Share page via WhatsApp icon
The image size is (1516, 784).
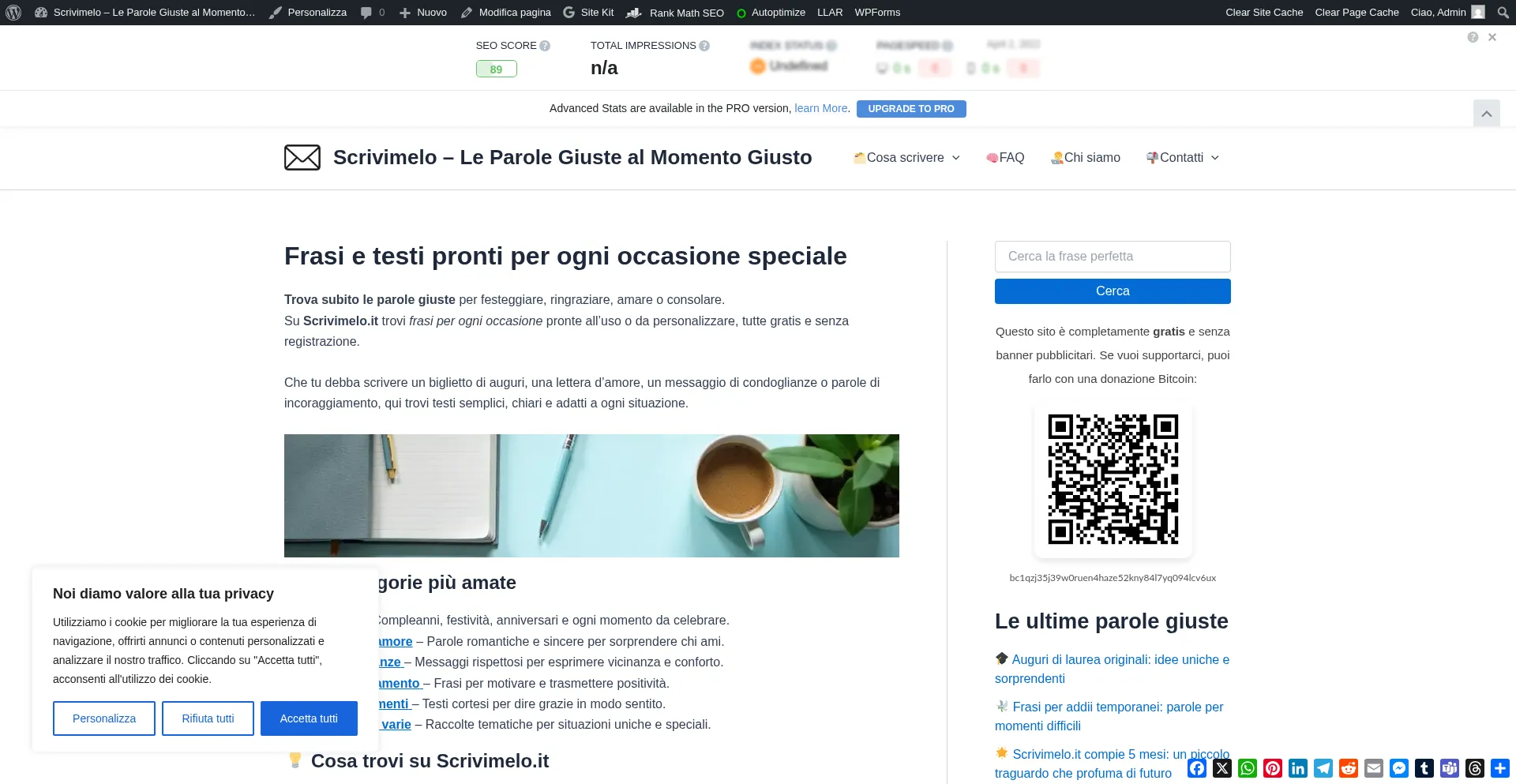coord(1248,768)
